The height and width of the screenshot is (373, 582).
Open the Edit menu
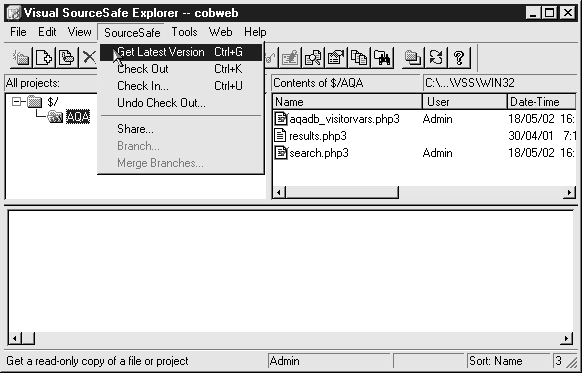[x=47, y=32]
